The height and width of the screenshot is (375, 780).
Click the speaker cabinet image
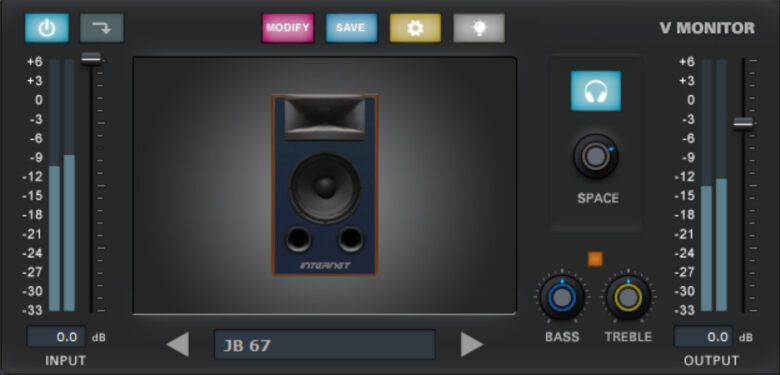pyautogui.click(x=325, y=185)
